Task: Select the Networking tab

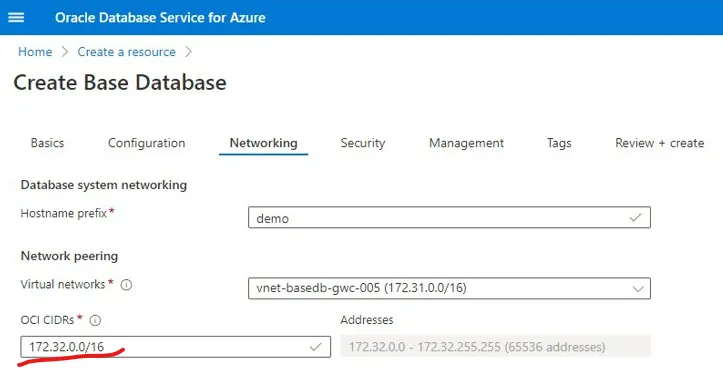Action: coord(263,143)
